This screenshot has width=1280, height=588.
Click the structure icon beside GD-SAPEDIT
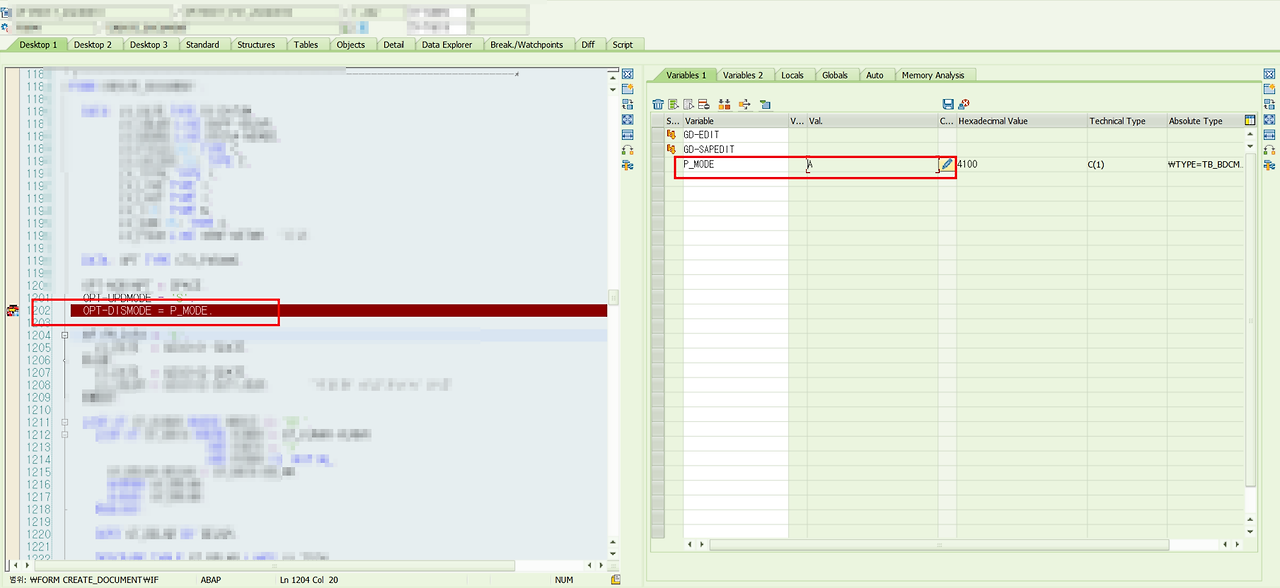click(x=671, y=149)
